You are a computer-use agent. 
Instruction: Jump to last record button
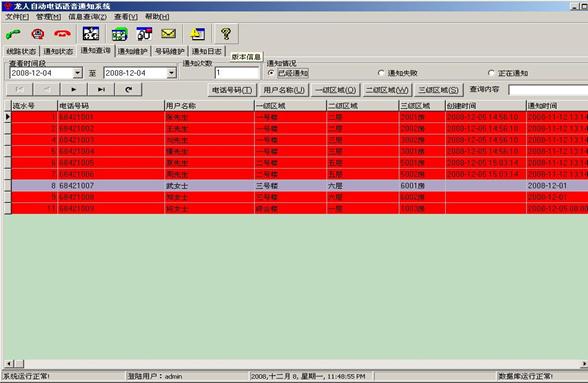pos(101,89)
